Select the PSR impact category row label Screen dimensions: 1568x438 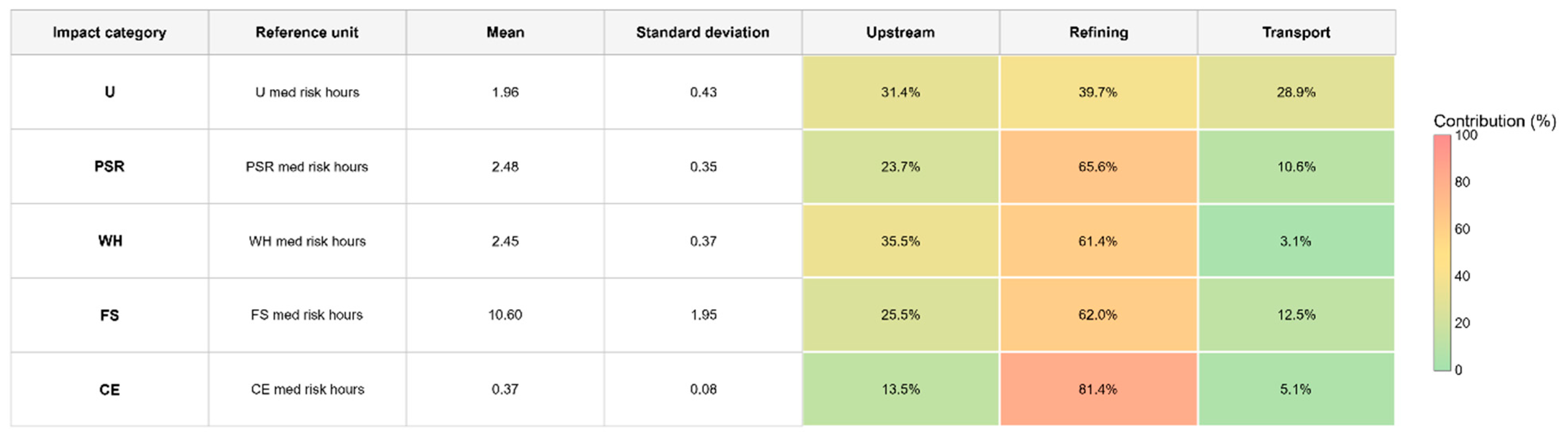pos(110,167)
